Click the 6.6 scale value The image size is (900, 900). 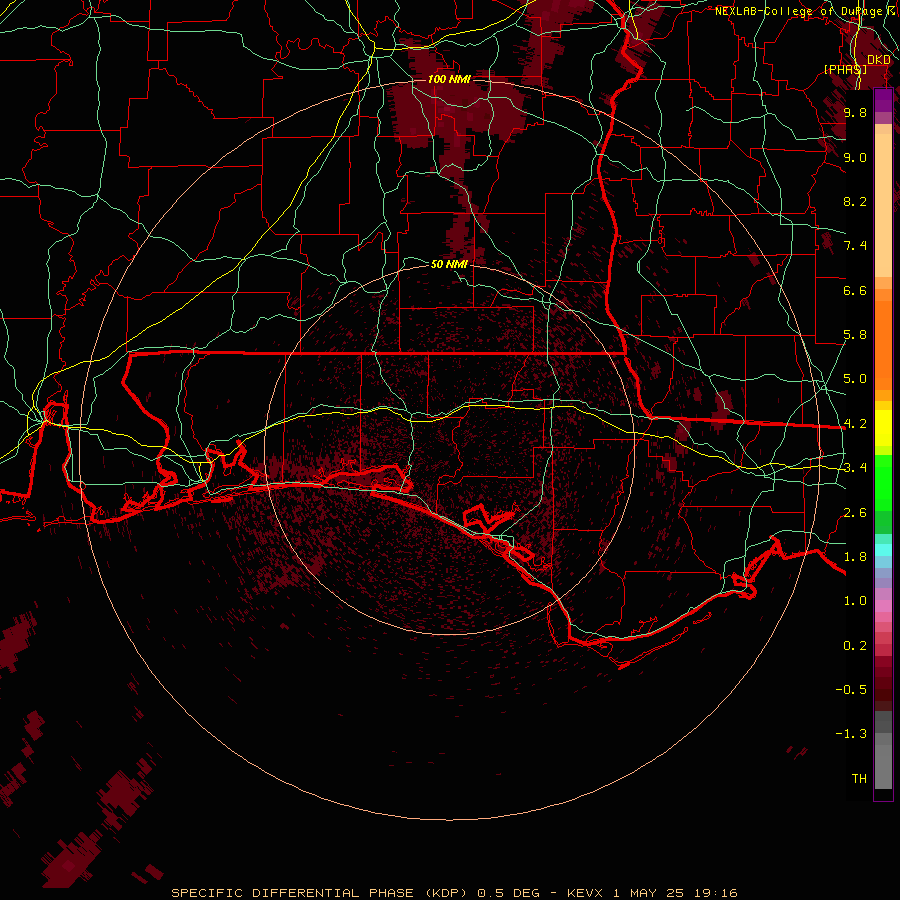(855, 290)
